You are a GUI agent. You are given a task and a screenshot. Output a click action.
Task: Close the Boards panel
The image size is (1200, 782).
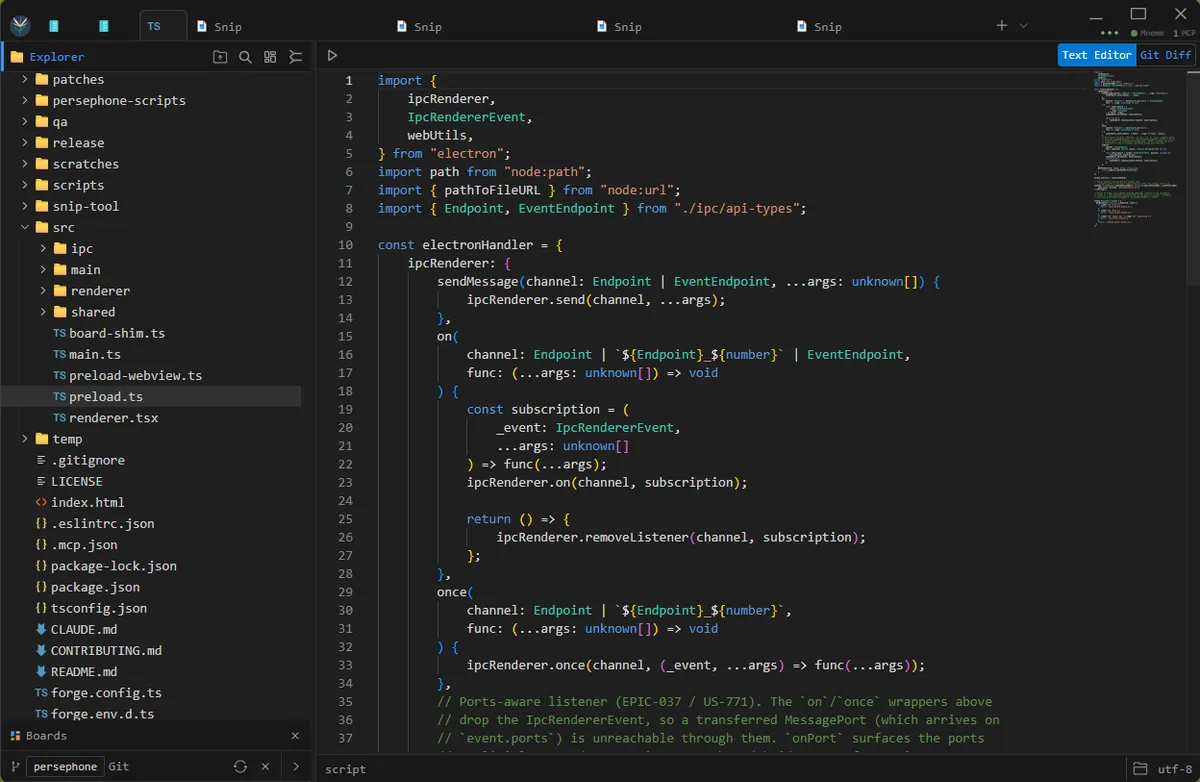click(295, 736)
